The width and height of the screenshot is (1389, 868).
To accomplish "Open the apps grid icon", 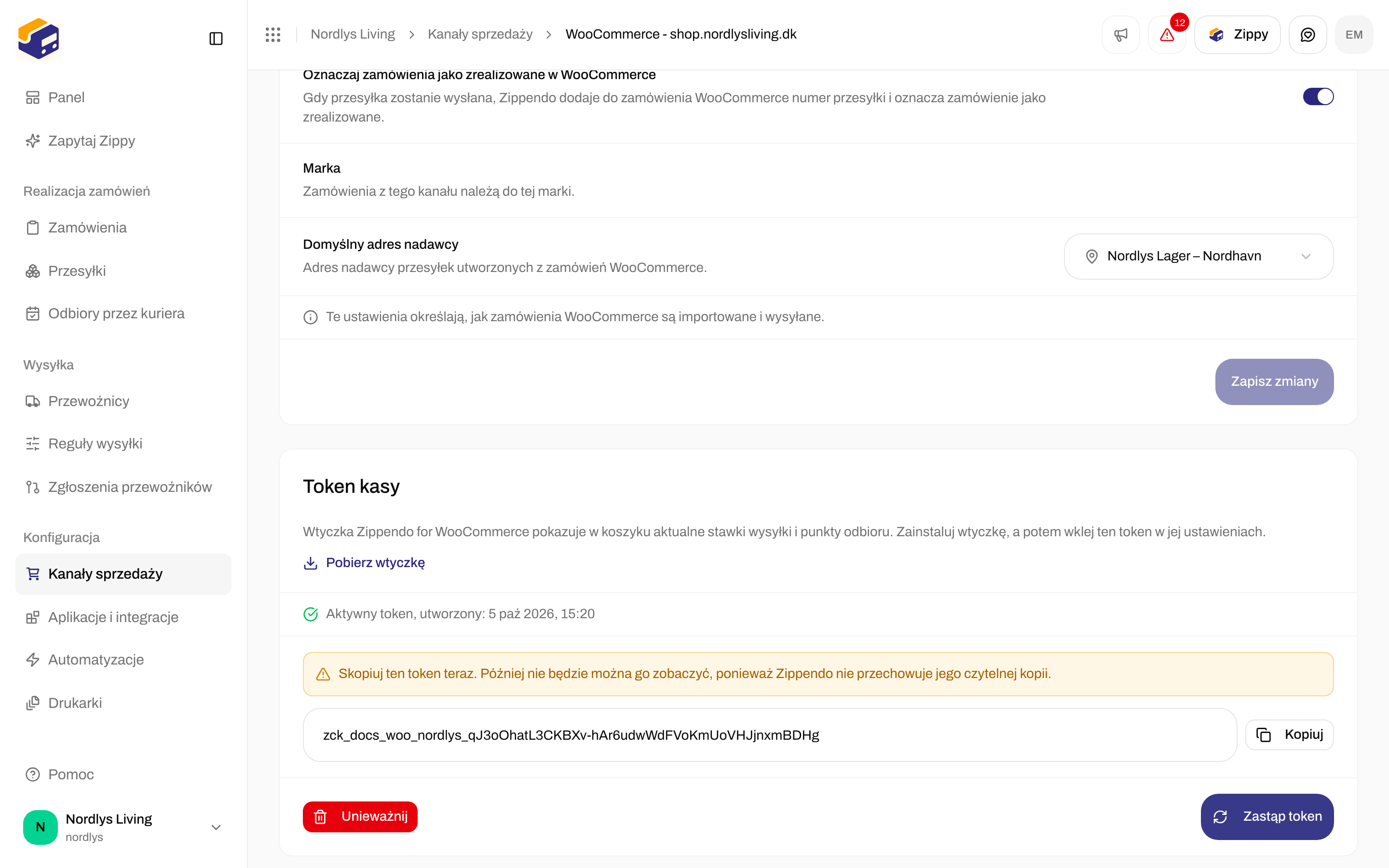I will 273,34.
